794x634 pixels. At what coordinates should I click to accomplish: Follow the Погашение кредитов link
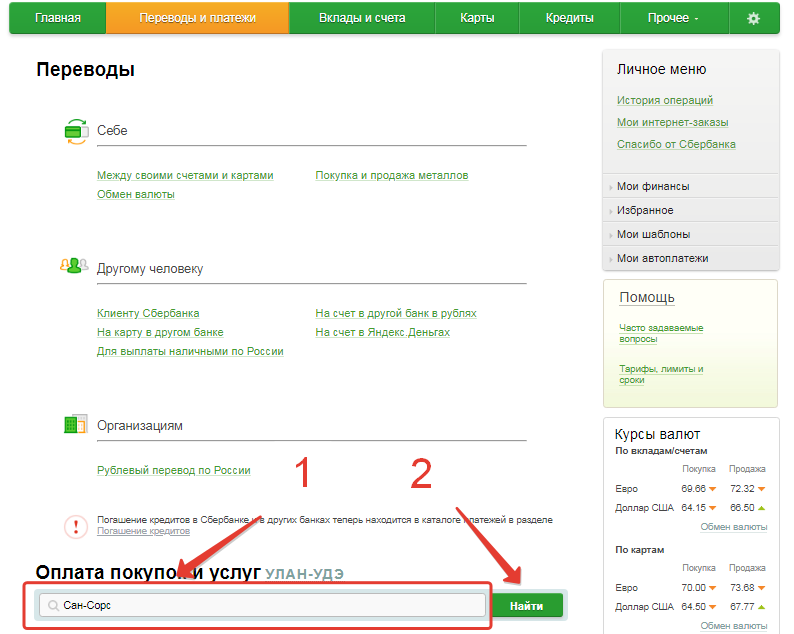[143, 531]
